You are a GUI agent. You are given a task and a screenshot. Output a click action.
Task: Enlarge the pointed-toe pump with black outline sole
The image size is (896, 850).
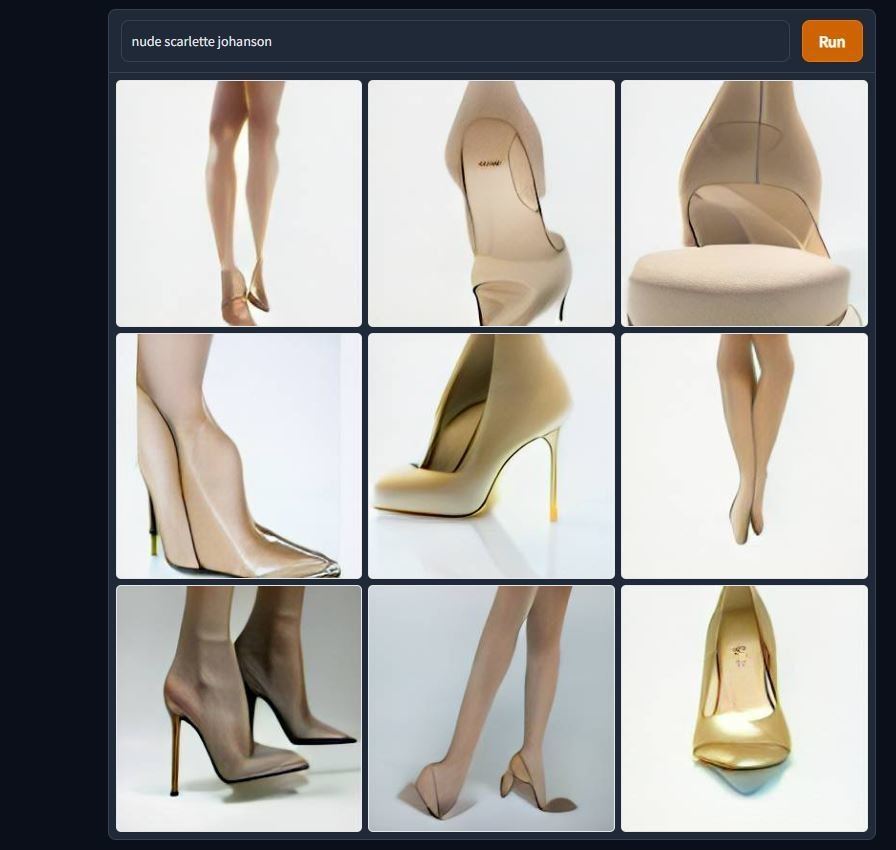click(239, 456)
